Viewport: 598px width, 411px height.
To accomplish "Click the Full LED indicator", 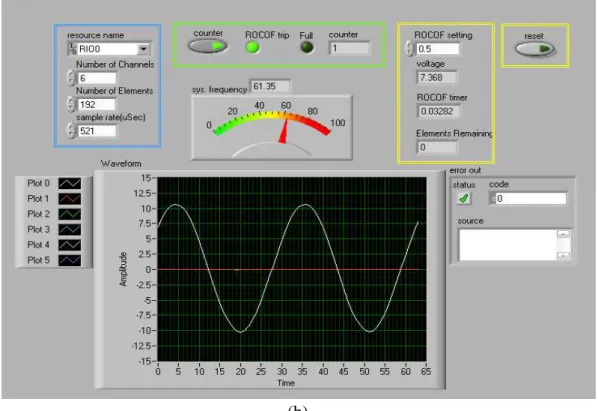I will (x=307, y=48).
